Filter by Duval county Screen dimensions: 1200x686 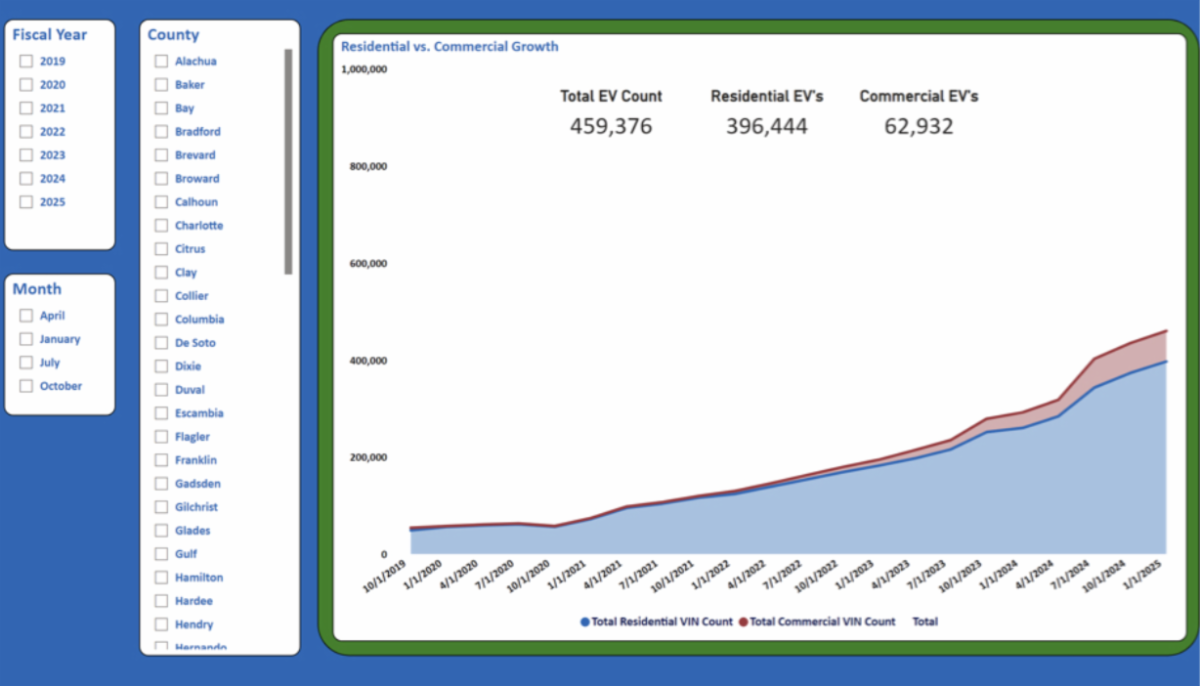pyautogui.click(x=161, y=390)
